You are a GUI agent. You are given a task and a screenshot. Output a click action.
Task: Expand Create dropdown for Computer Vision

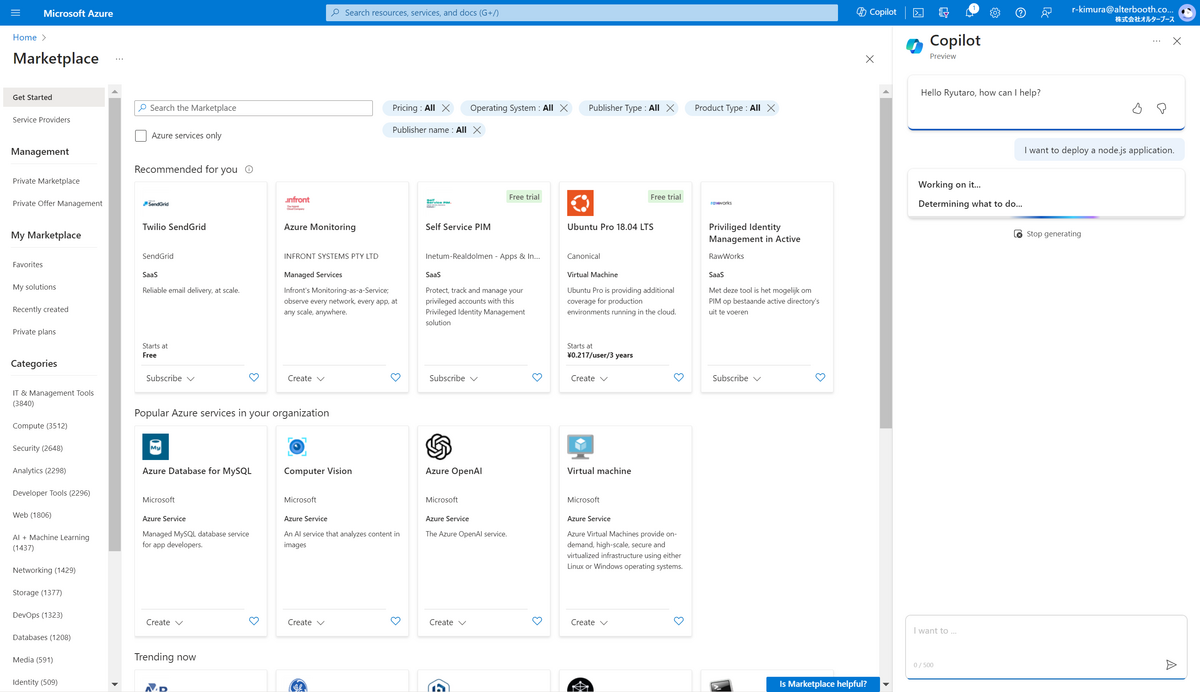pyautogui.click(x=306, y=623)
